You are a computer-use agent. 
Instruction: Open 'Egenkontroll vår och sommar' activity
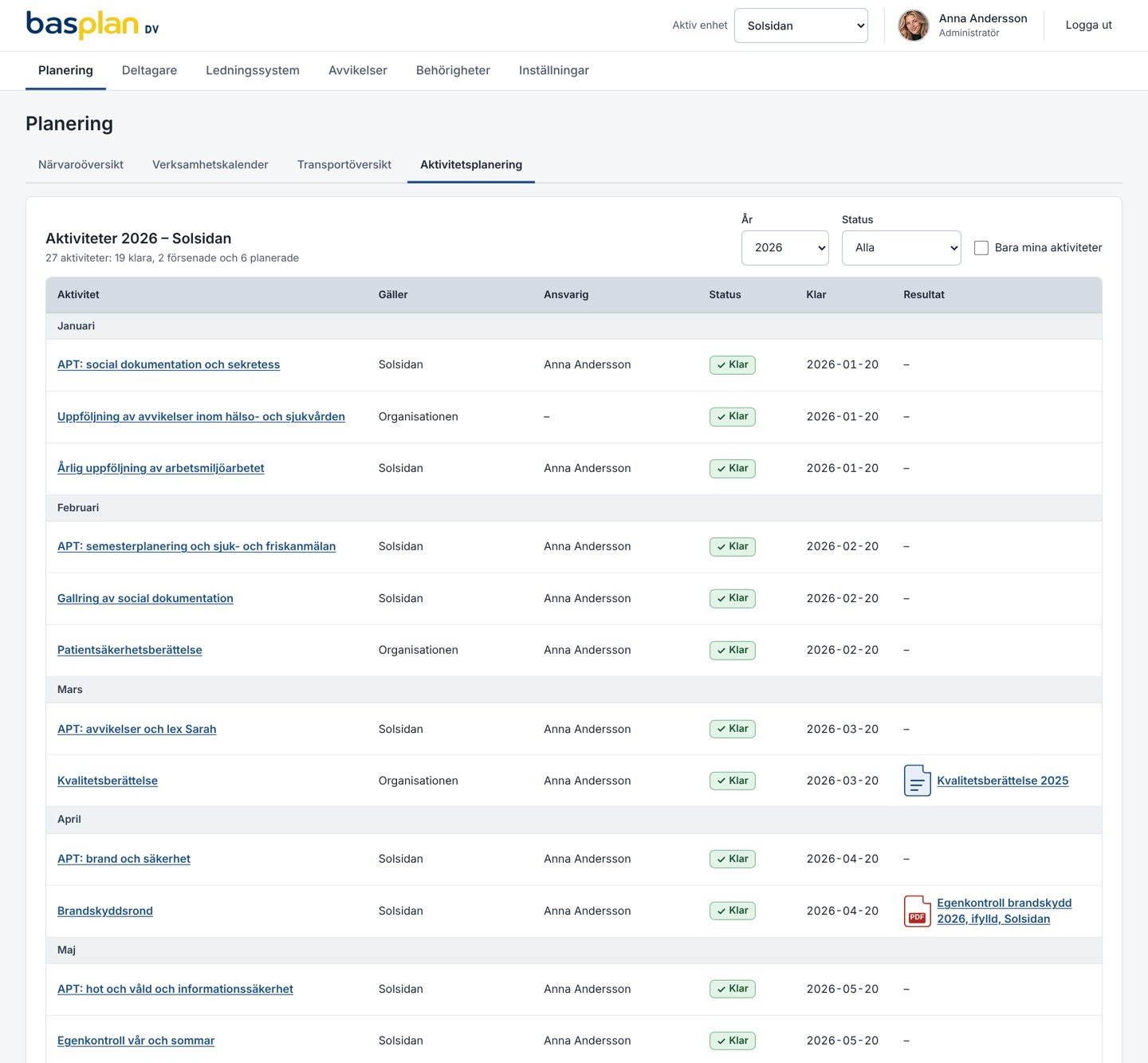coord(136,1041)
